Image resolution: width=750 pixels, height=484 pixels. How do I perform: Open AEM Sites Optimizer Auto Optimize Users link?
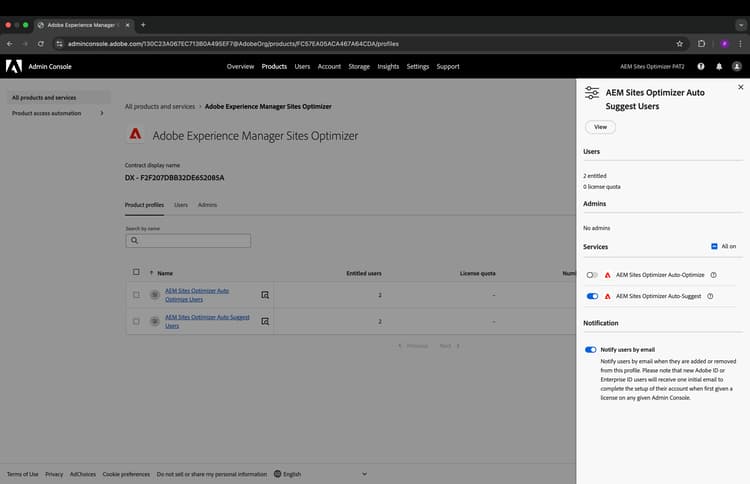(x=197, y=295)
